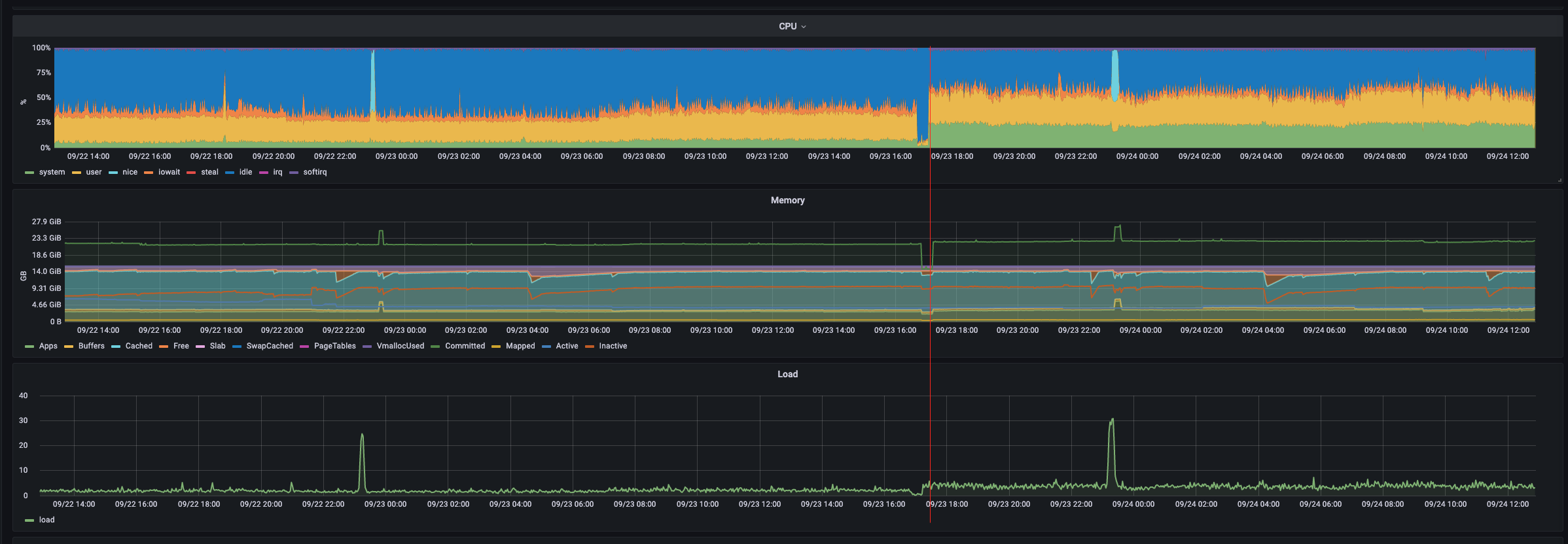Toggle the 'Free' series in Memory legend

click(181, 346)
